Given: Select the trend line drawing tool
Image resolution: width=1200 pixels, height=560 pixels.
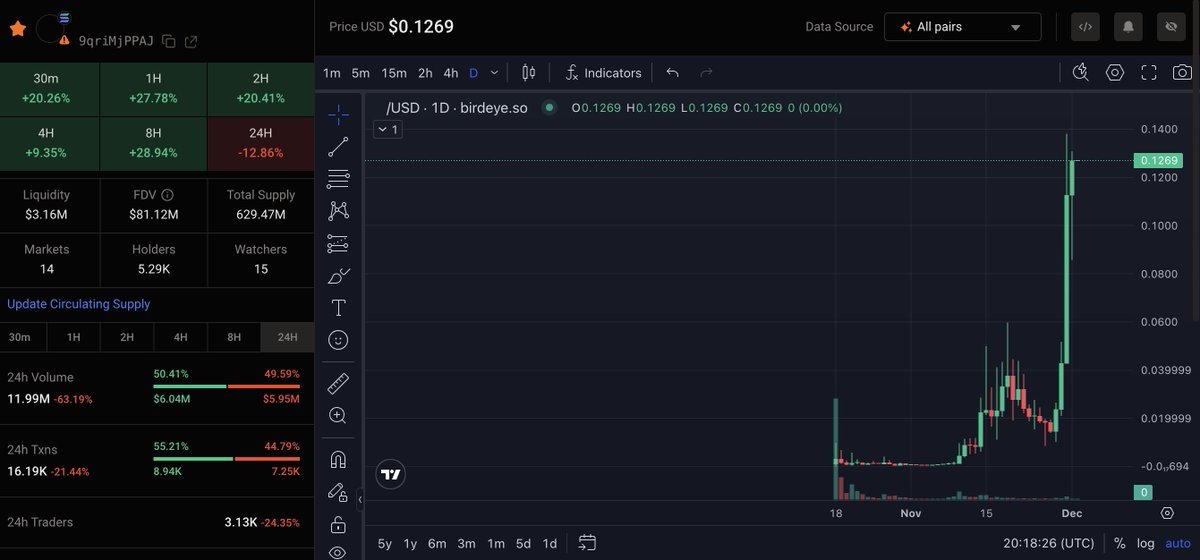Looking at the screenshot, I should pos(338,147).
